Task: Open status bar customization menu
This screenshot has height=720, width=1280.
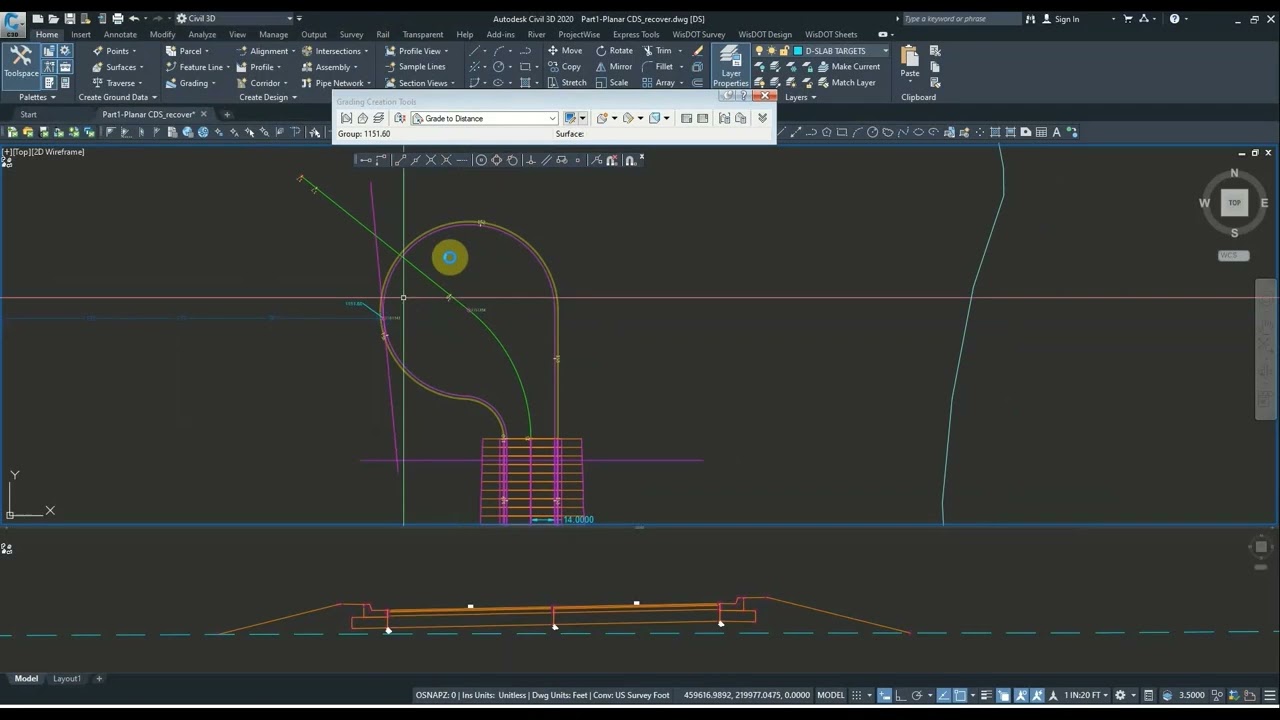Action: [1271, 695]
